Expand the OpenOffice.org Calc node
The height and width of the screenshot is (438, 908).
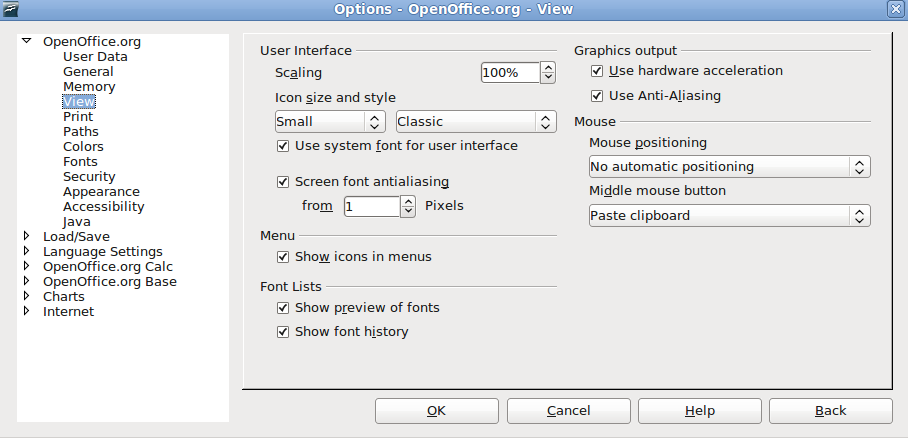coord(26,266)
